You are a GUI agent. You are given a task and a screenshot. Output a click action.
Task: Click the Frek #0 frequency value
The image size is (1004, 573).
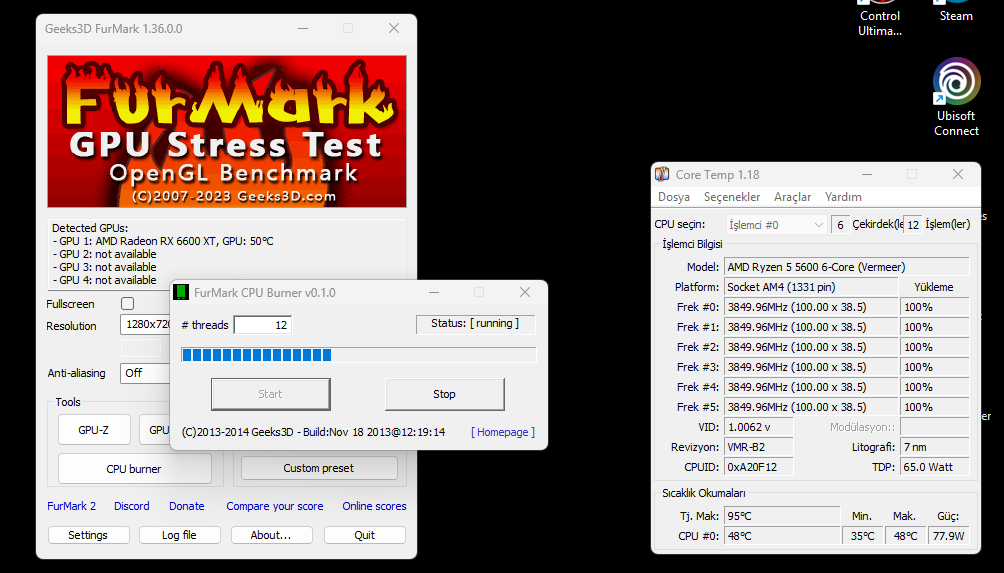coord(811,307)
